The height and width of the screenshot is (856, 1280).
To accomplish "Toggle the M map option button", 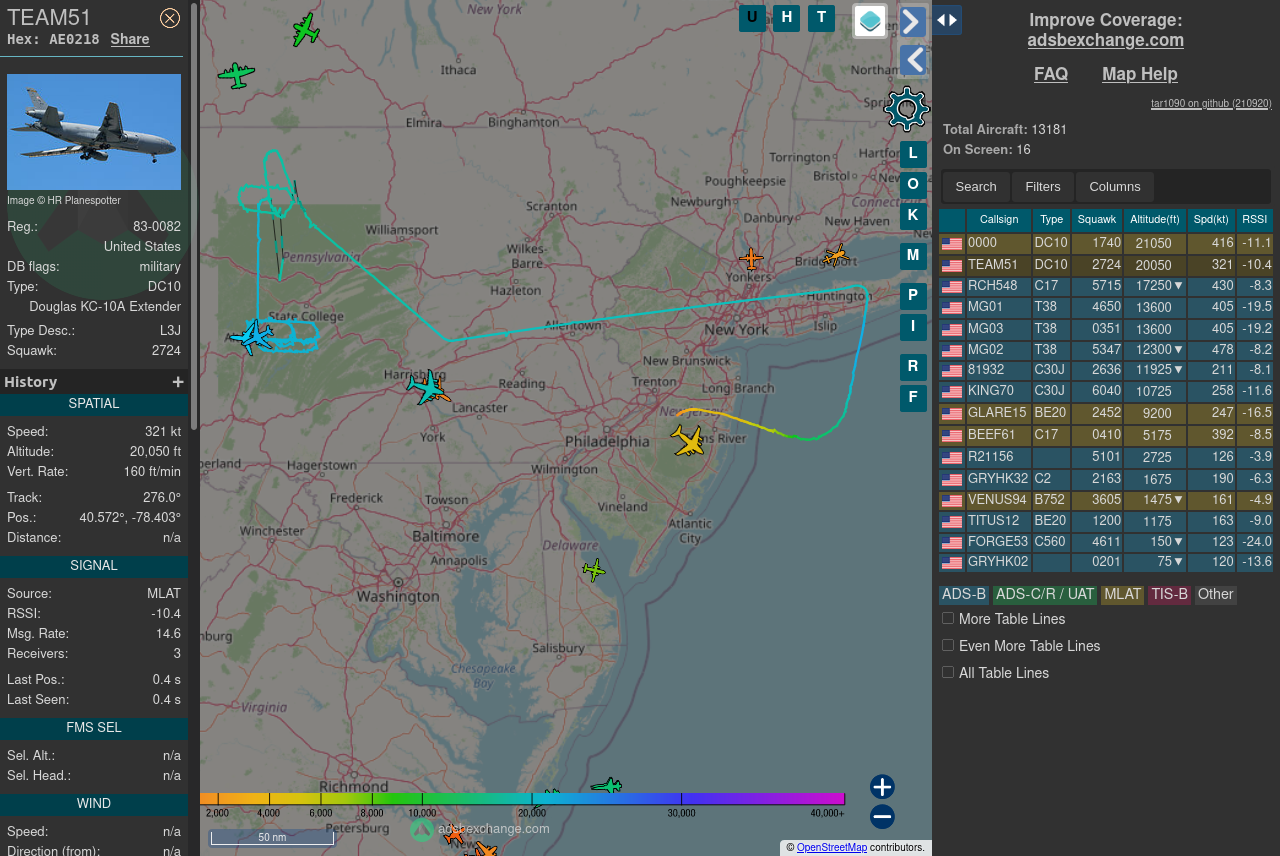I will 913,256.
